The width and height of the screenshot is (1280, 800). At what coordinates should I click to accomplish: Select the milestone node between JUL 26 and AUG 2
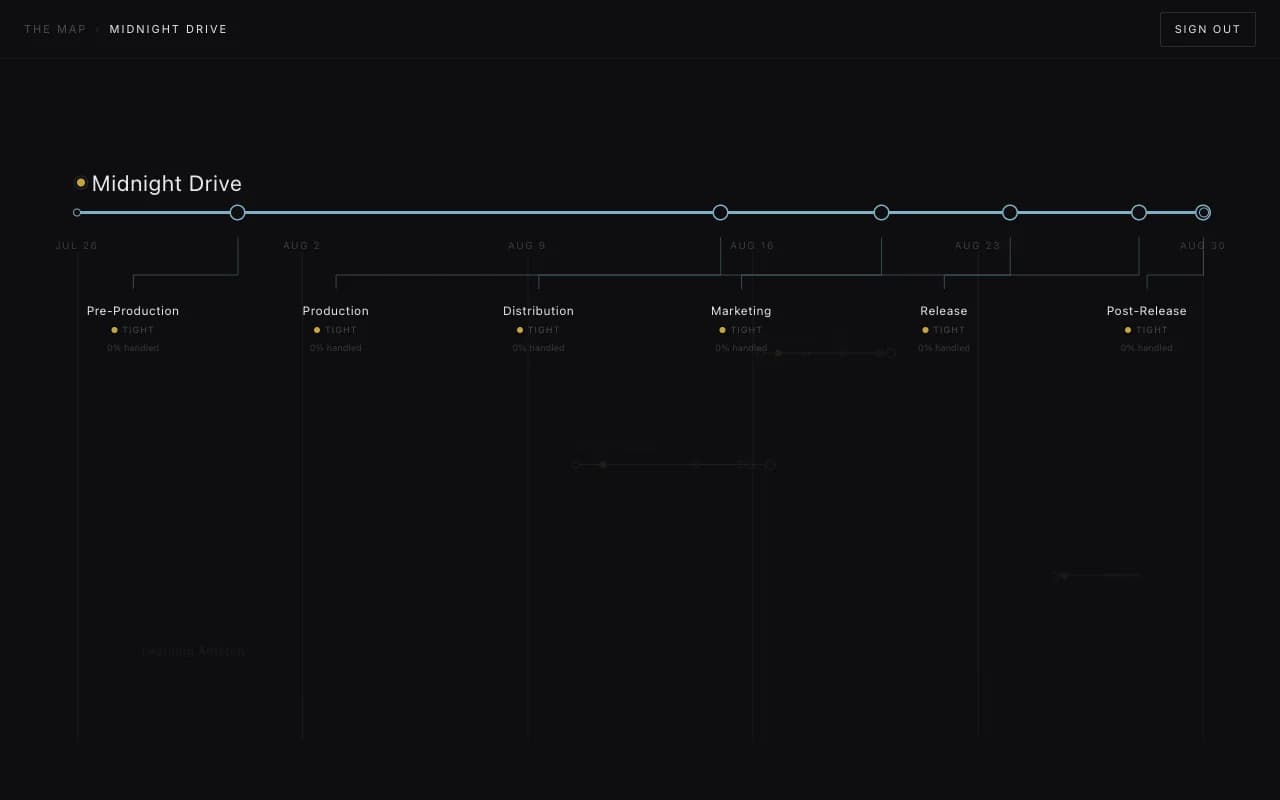coord(237,212)
